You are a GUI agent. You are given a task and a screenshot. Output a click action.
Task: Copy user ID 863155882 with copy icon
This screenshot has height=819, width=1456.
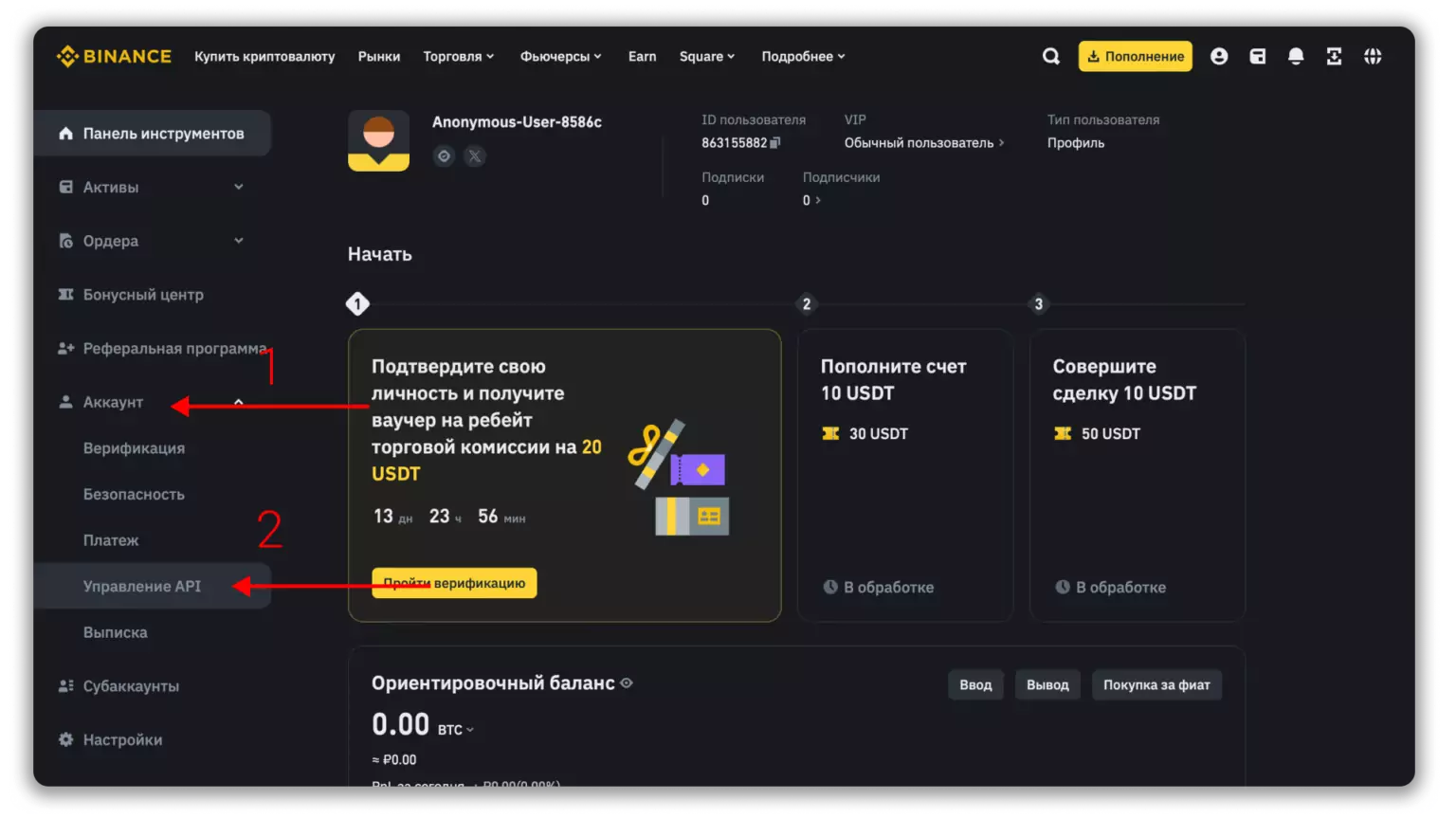point(775,142)
